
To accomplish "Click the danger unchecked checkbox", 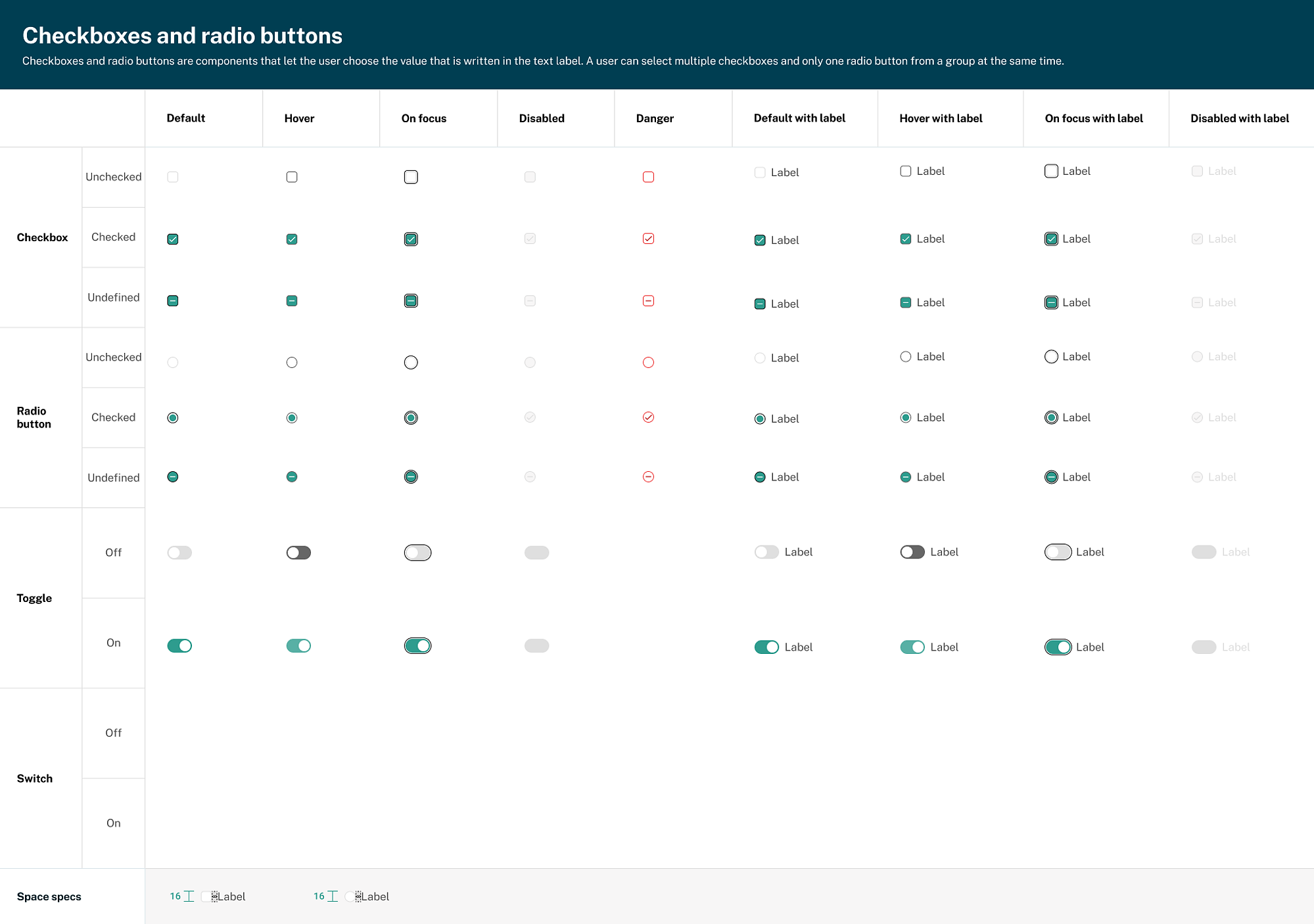I will (x=648, y=177).
